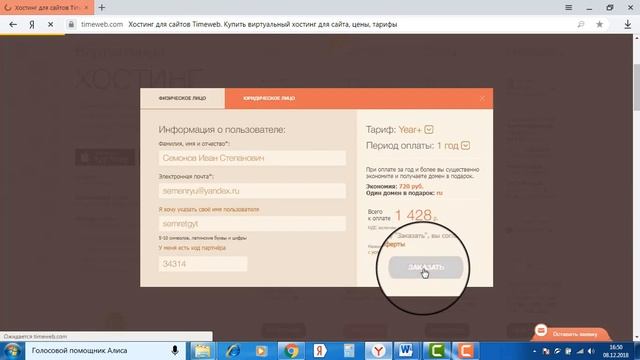Click the partner code field 34314

[x=203, y=264]
